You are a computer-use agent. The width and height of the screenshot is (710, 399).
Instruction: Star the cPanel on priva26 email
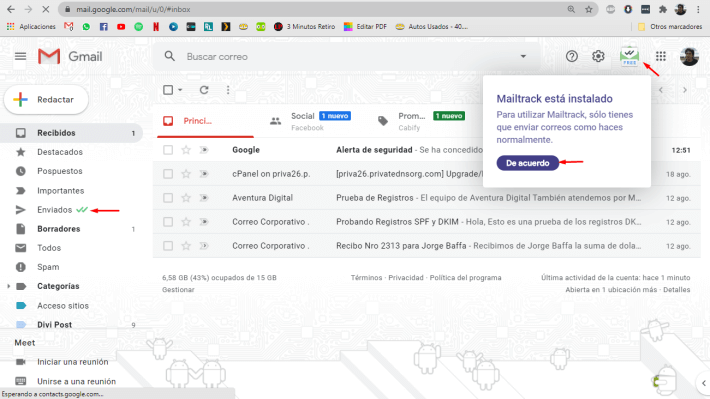(x=186, y=174)
